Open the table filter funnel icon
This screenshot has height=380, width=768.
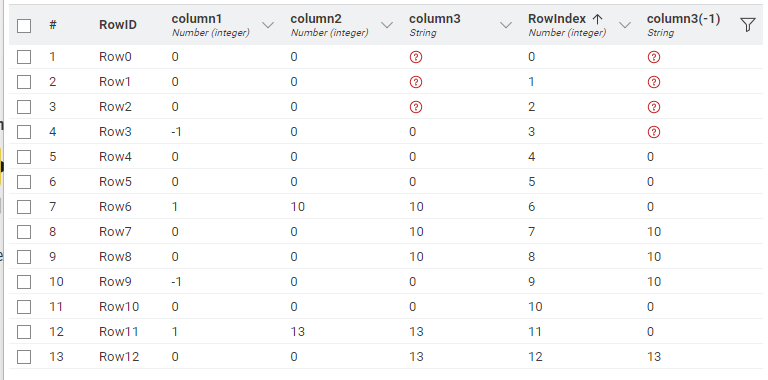(747, 24)
